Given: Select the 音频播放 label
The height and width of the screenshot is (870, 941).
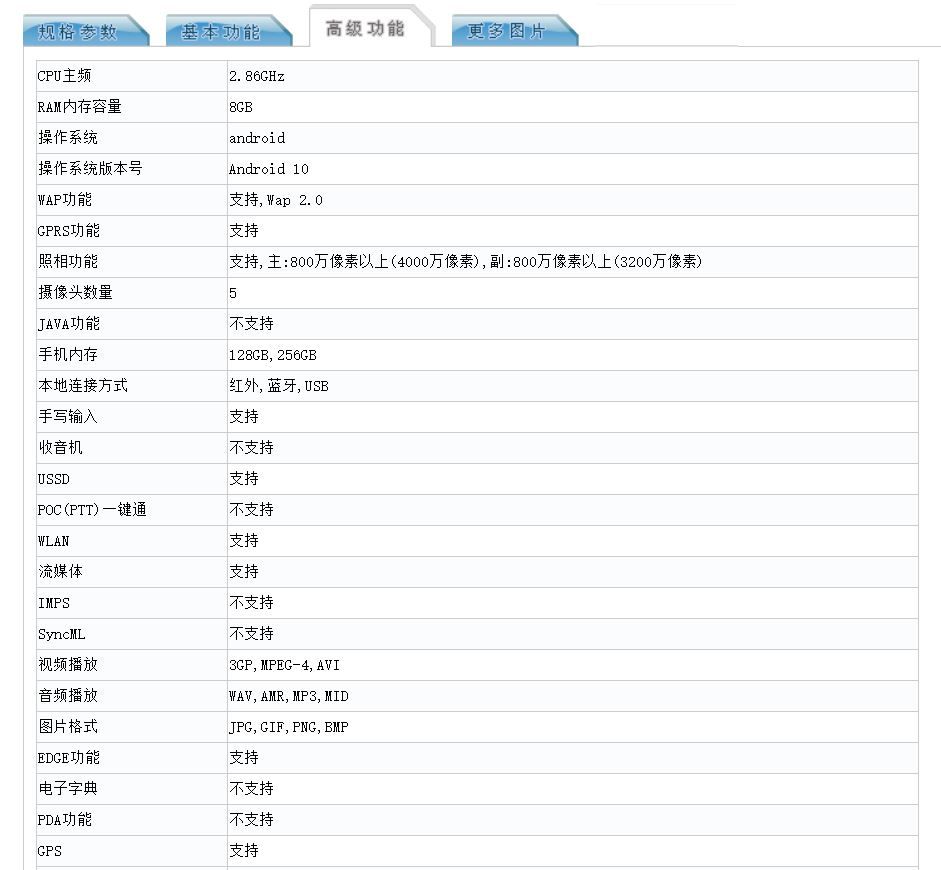Looking at the screenshot, I should [x=68, y=696].
